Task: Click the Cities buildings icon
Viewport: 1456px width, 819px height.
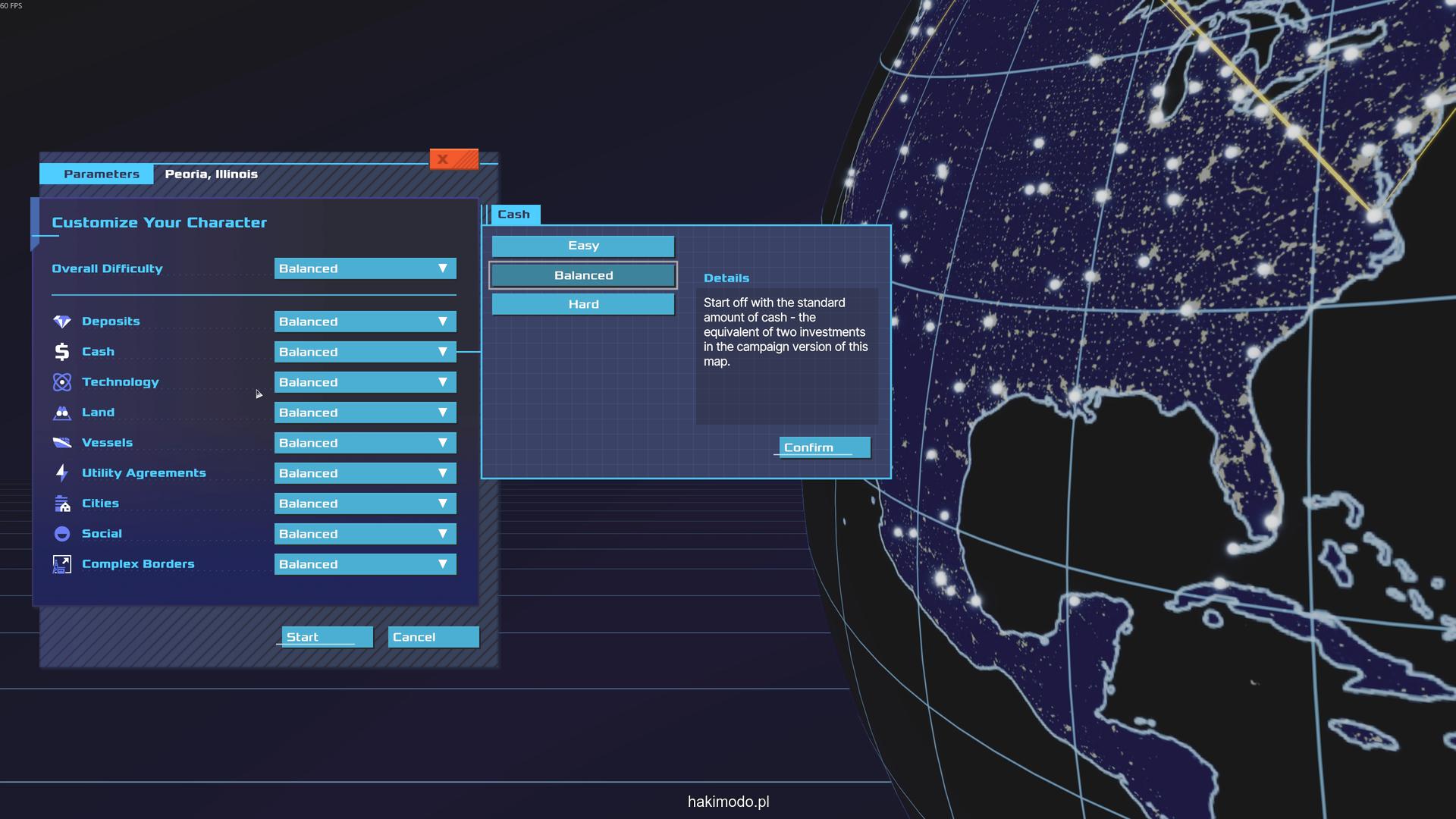Action: coord(62,504)
